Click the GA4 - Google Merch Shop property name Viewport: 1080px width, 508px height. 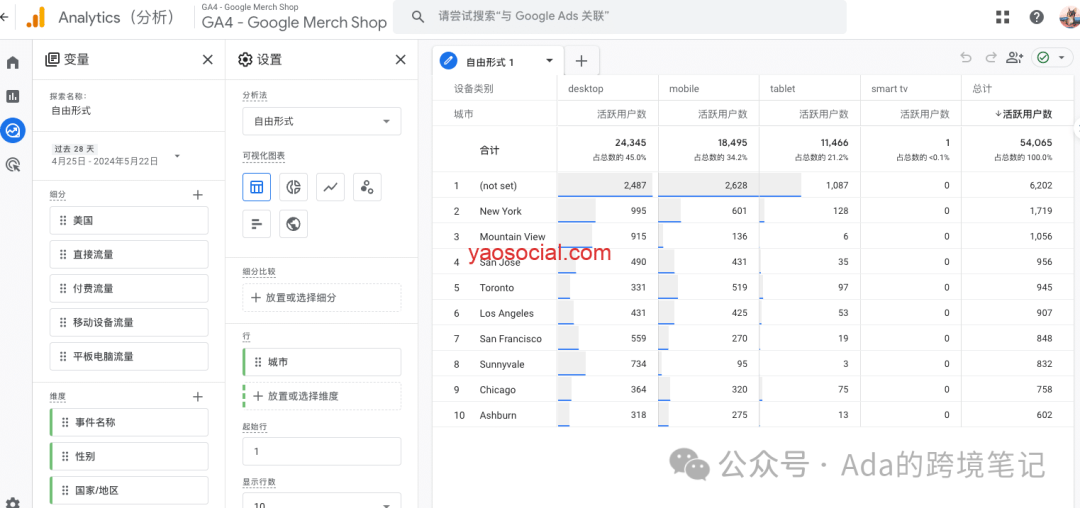[x=294, y=22]
